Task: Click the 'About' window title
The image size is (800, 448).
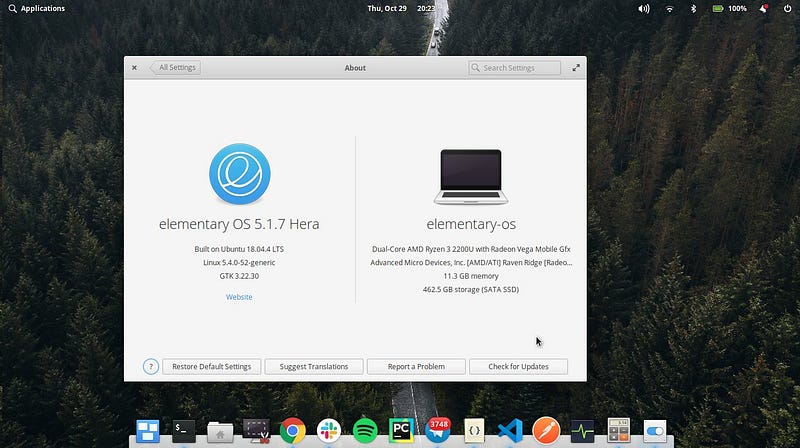Action: [x=355, y=68]
